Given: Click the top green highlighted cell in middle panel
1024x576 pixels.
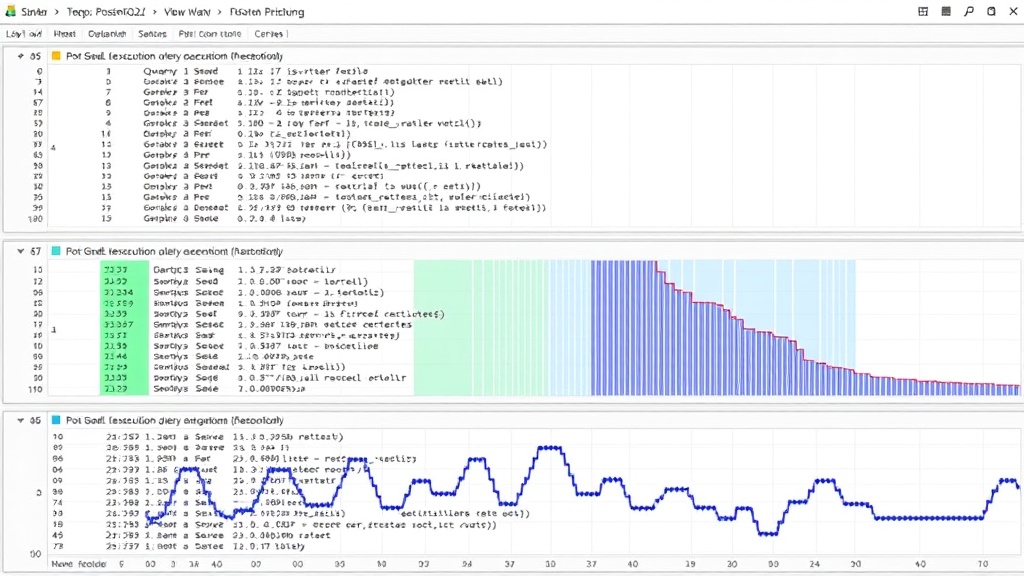Looking at the screenshot, I should pos(124,269).
